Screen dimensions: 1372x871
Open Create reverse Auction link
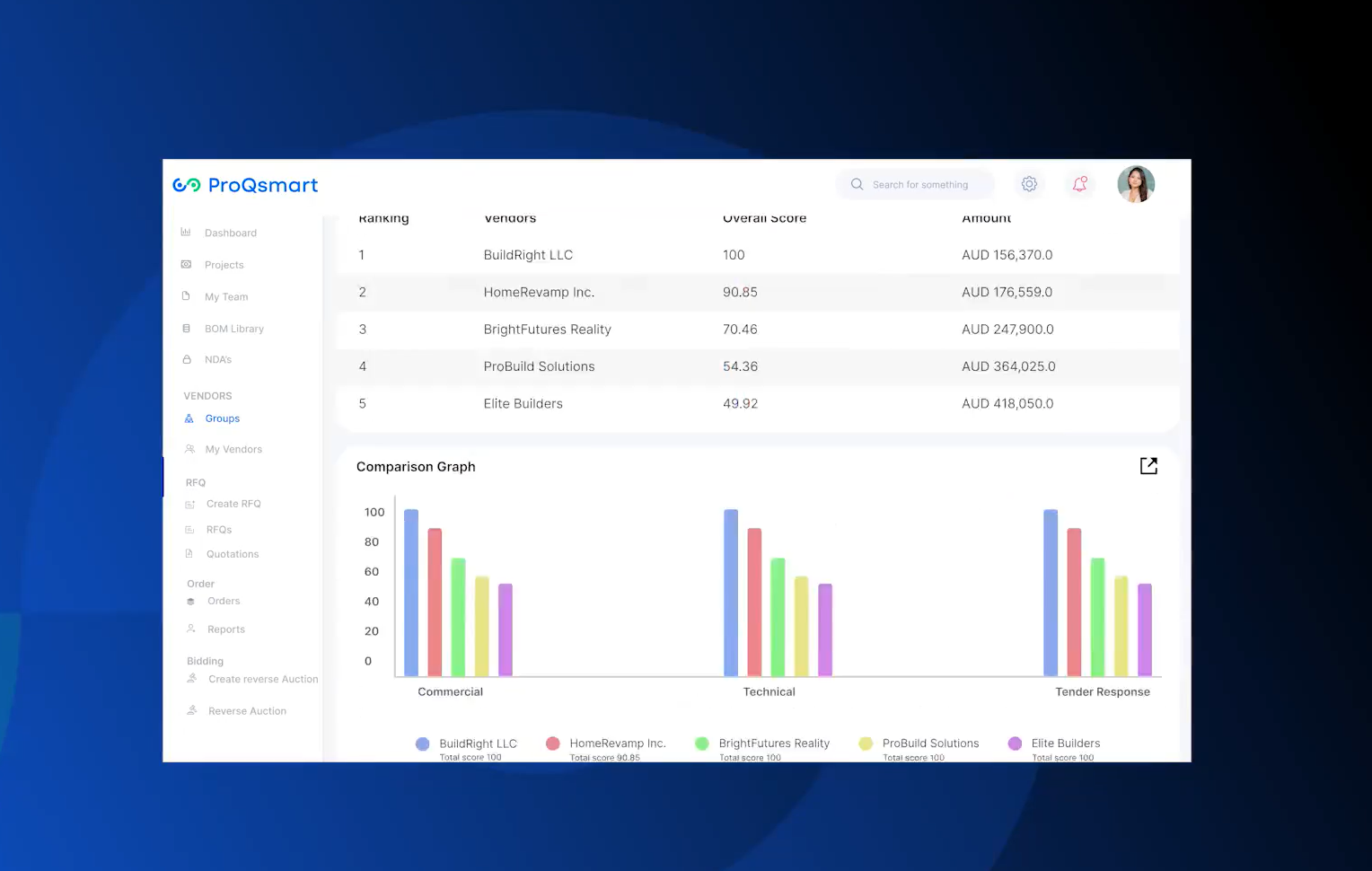click(x=263, y=680)
